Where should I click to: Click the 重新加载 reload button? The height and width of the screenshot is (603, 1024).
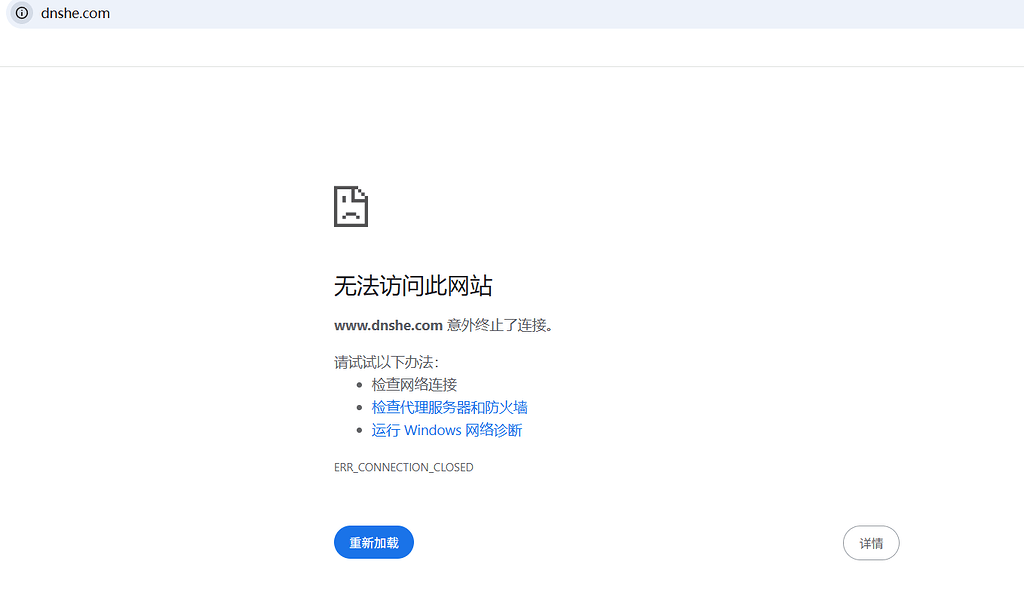(374, 542)
